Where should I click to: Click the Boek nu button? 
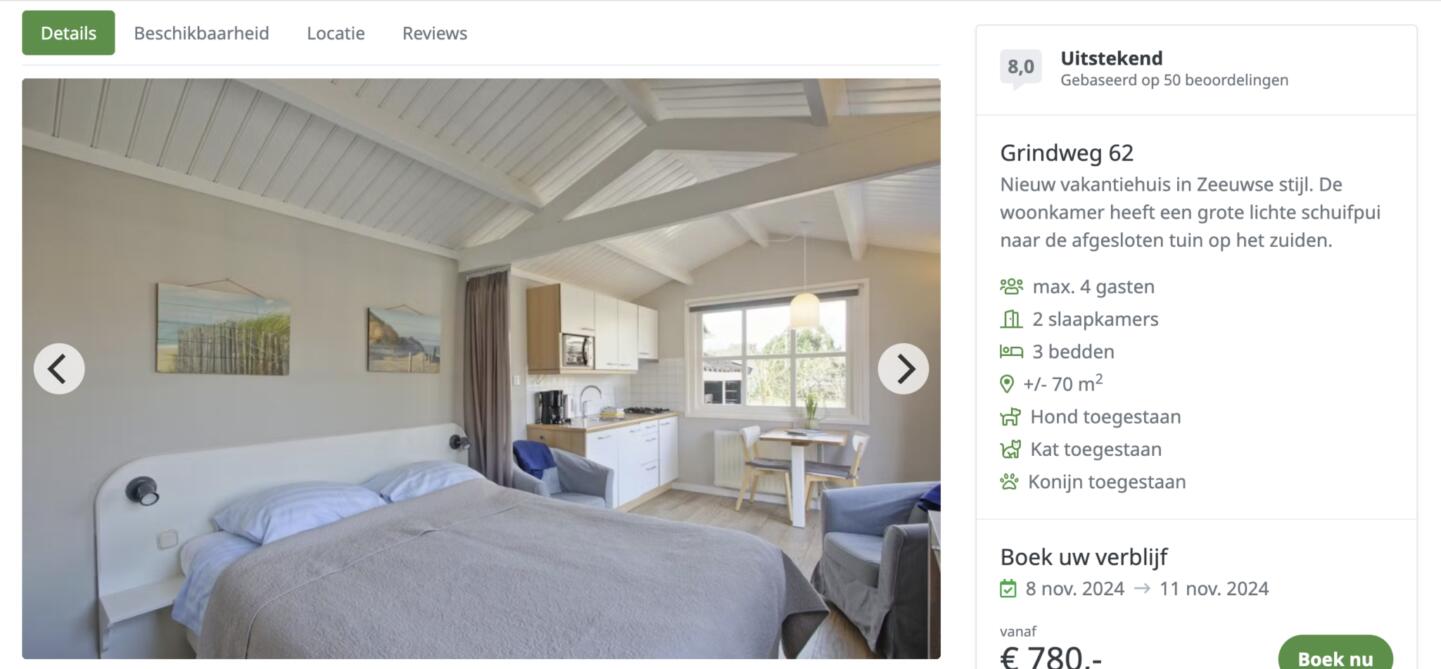1335,655
